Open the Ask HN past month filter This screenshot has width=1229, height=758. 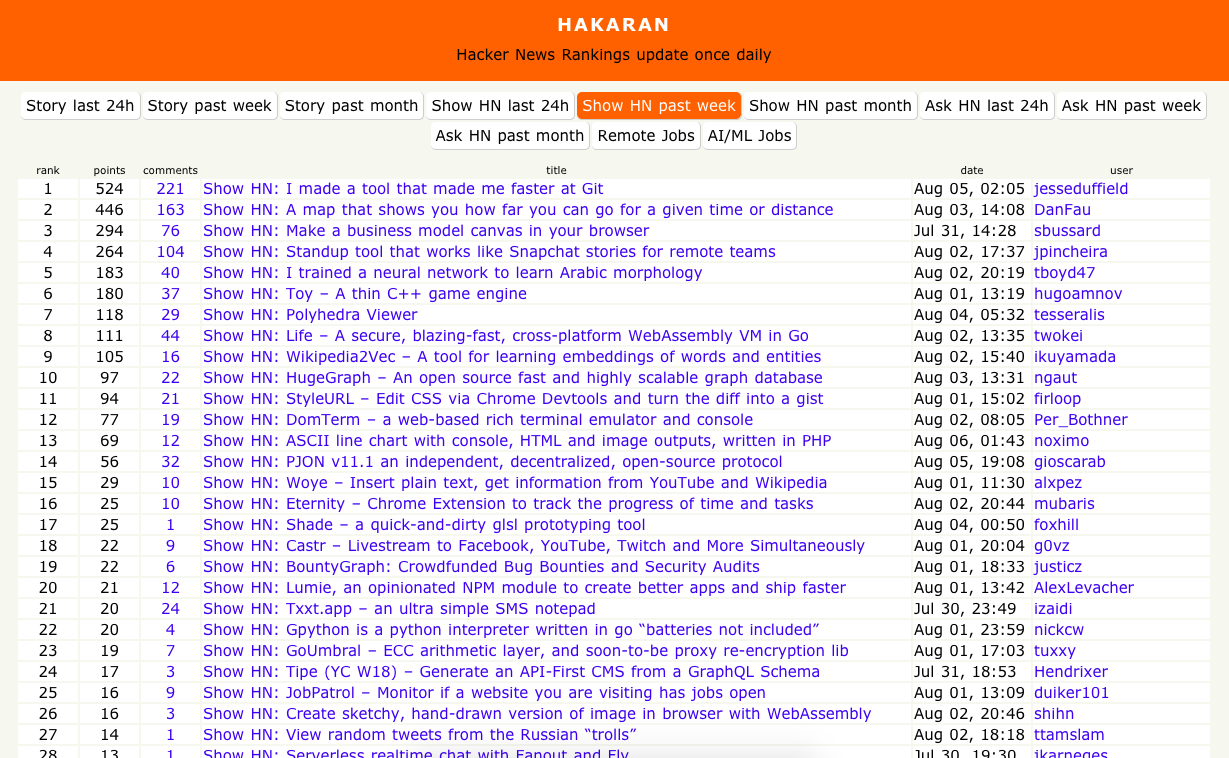click(x=509, y=135)
